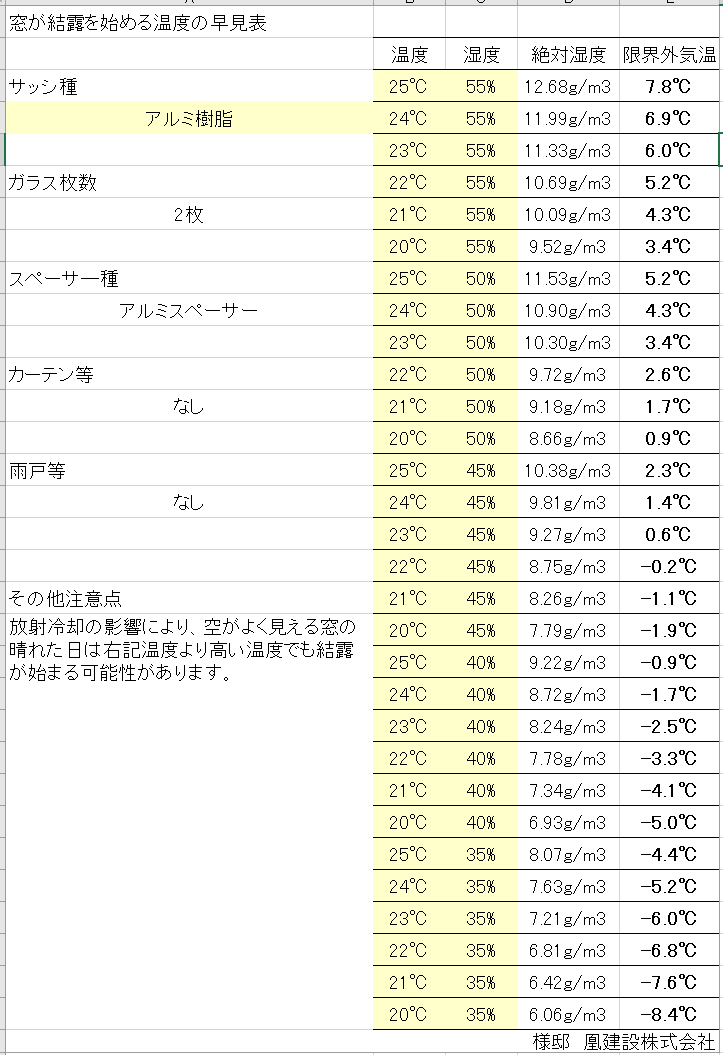Select the ガラス枚数 label cell
Viewport: 723px width, 1055px height.
[189, 182]
